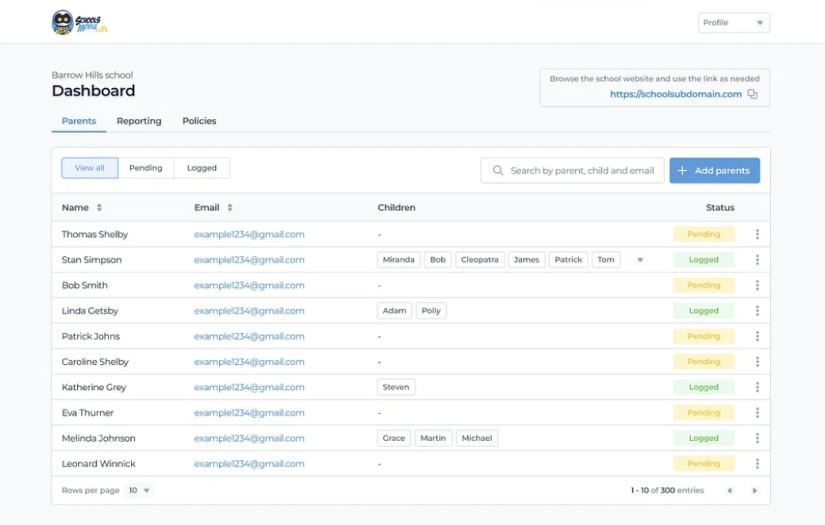Viewport: 825px width, 525px height.
Task: Click the Add parents button
Action: [x=714, y=171]
